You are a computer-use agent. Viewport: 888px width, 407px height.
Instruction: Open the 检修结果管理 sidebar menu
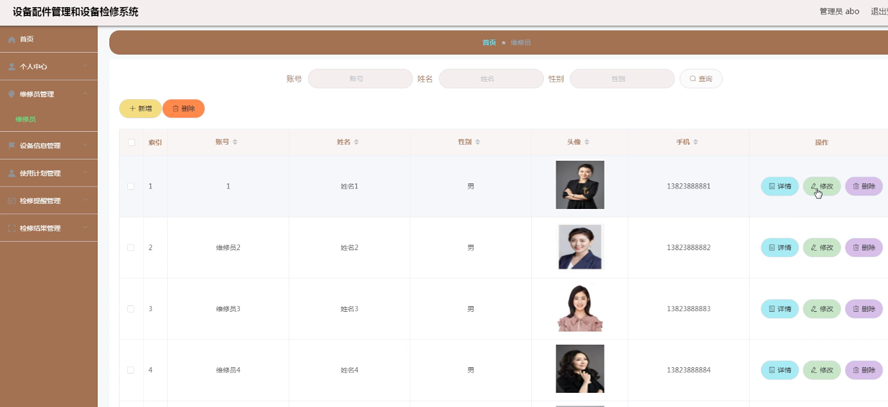pos(48,228)
